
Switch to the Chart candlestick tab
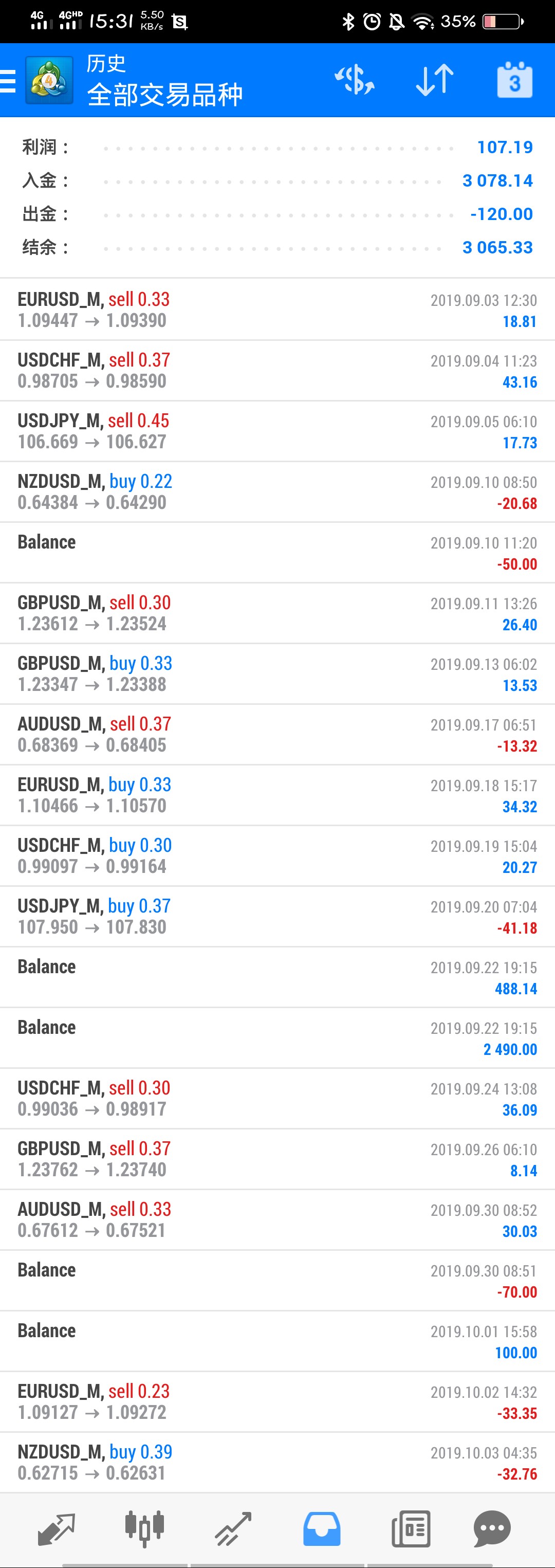coord(144,1528)
